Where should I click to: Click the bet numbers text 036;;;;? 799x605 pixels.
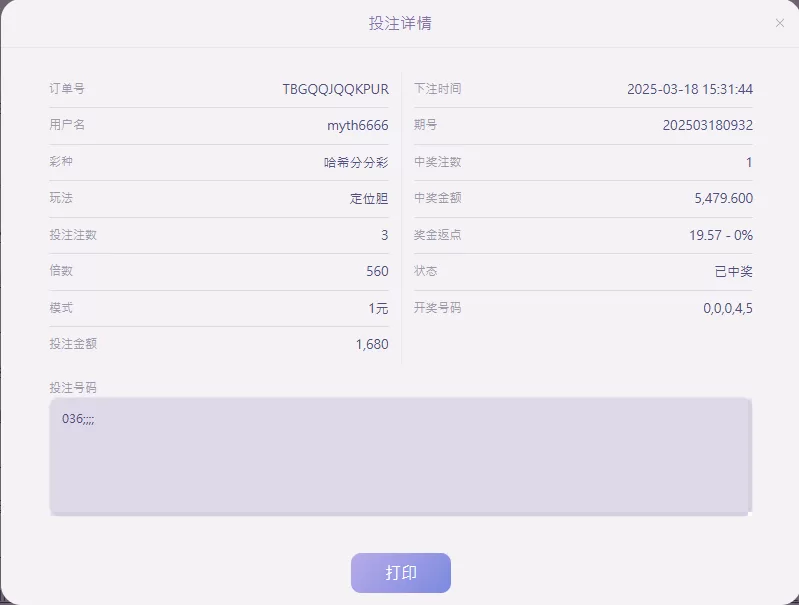click(78, 419)
